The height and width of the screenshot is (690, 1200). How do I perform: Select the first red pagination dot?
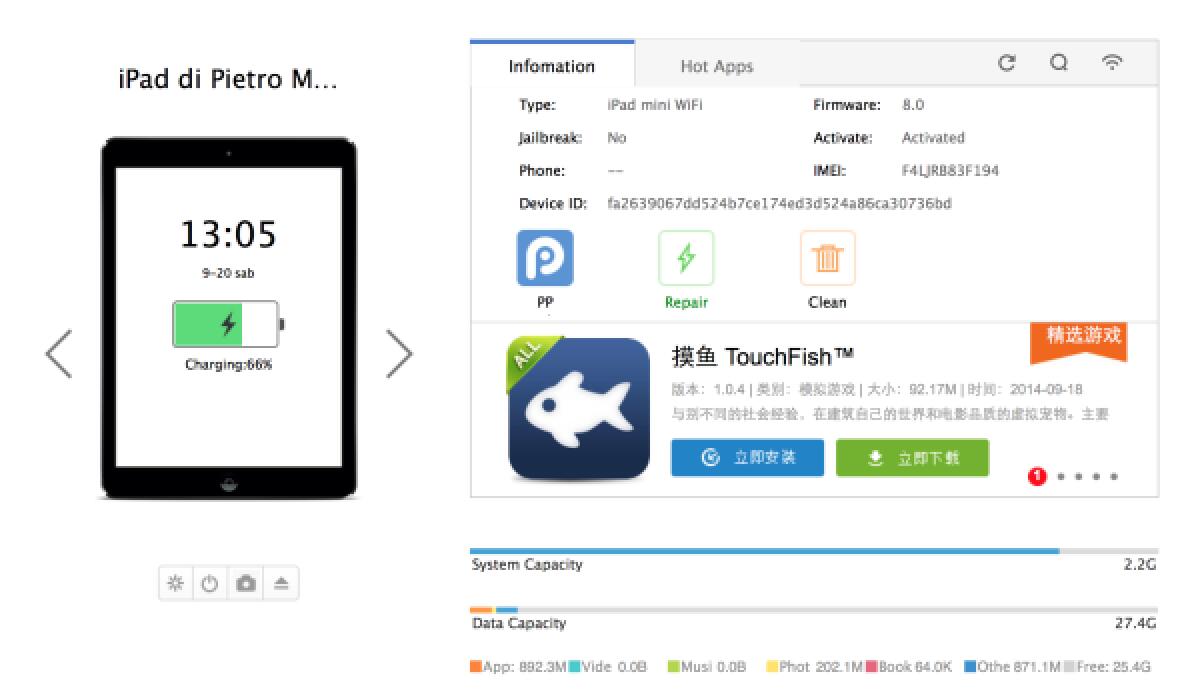click(1037, 477)
